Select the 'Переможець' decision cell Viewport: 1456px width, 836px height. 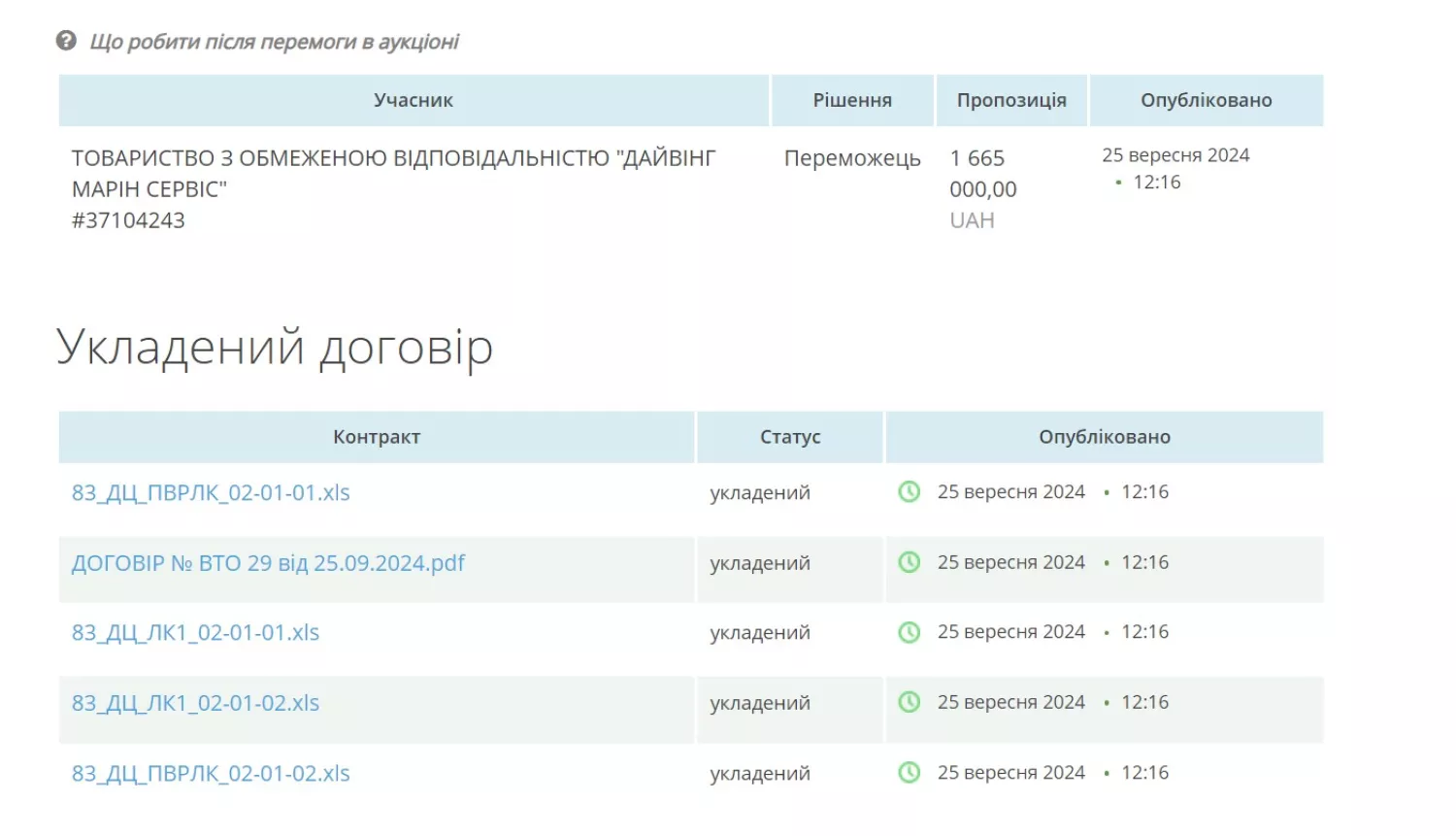(x=852, y=158)
